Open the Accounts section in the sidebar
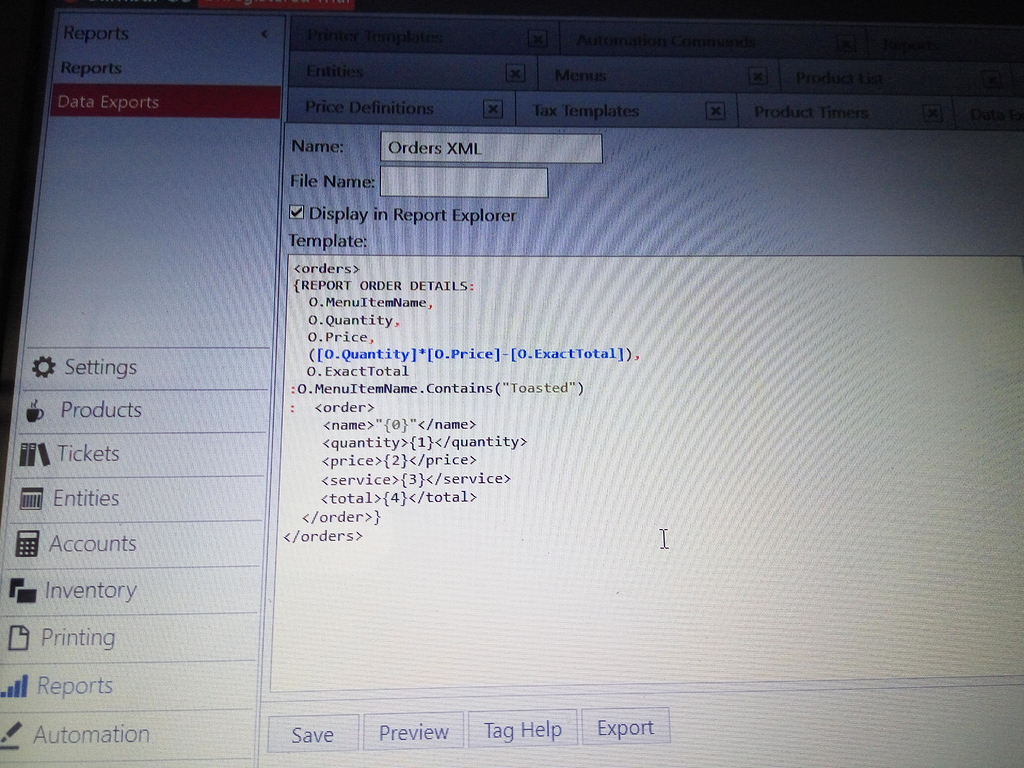 91,544
